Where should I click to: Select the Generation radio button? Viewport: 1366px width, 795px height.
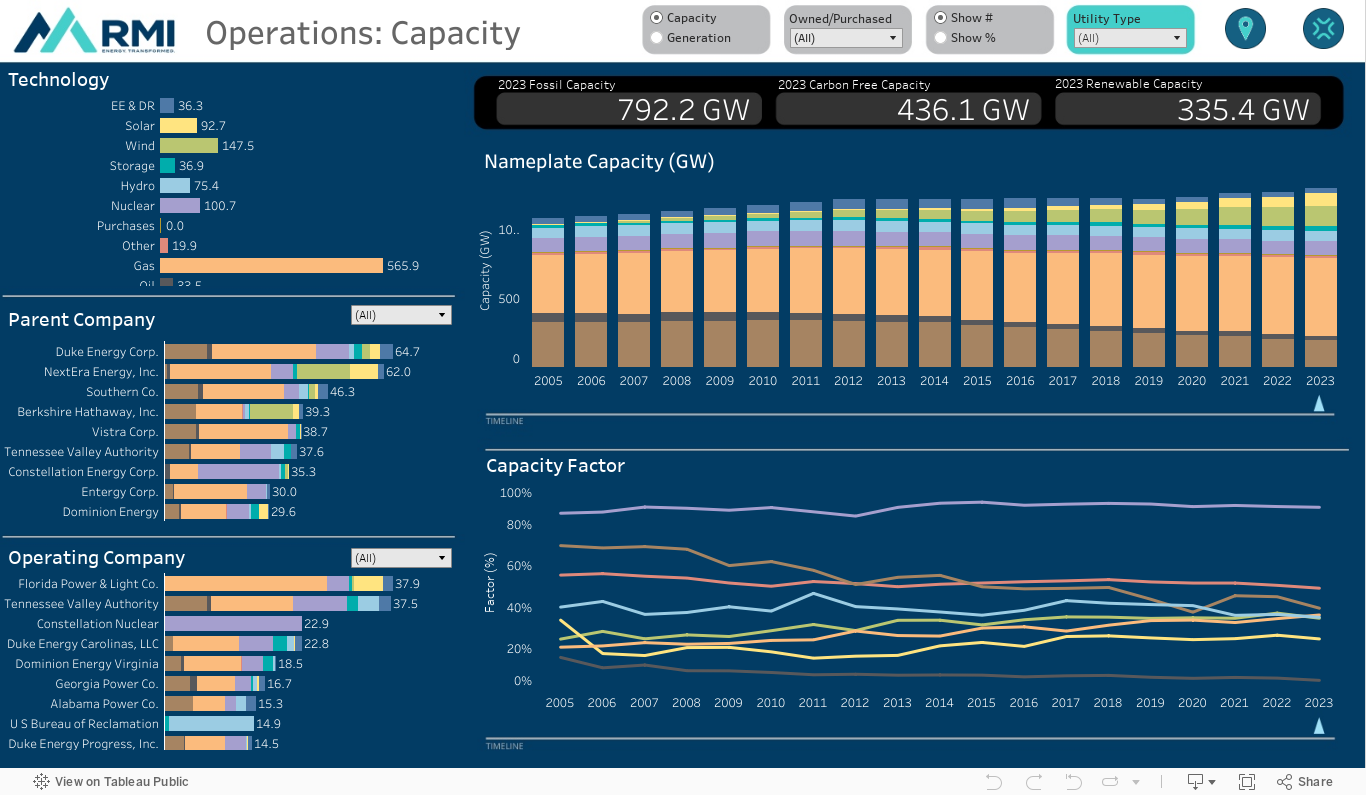click(656, 38)
